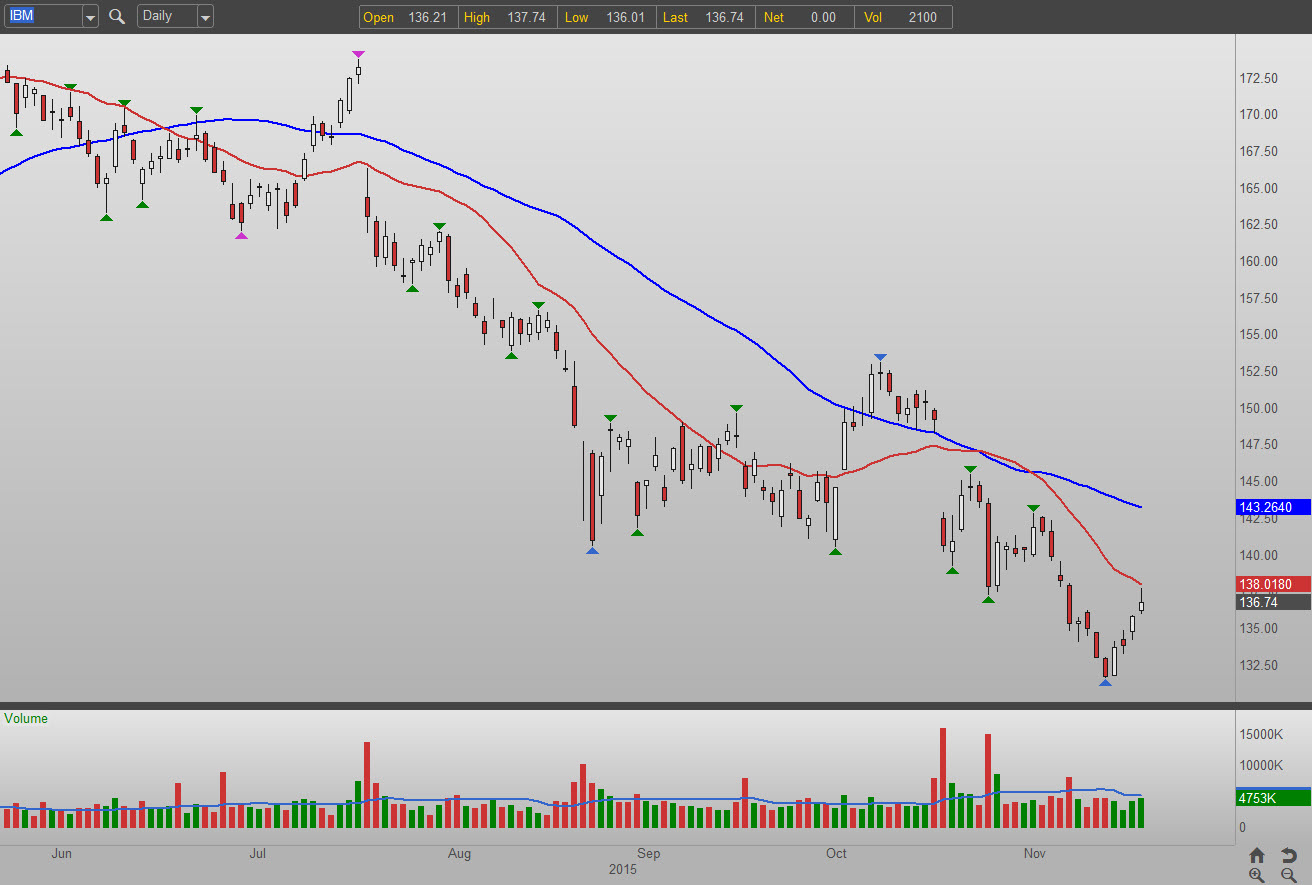Click the green volume tag 4753K
This screenshot has width=1312, height=885.
click(1273, 798)
